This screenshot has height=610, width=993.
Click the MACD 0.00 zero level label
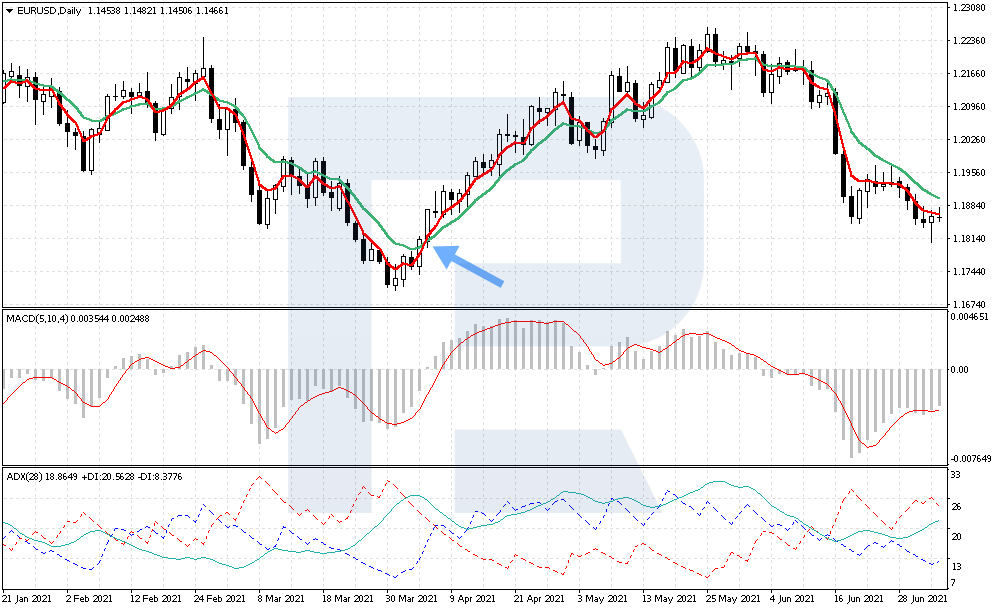[x=960, y=369]
